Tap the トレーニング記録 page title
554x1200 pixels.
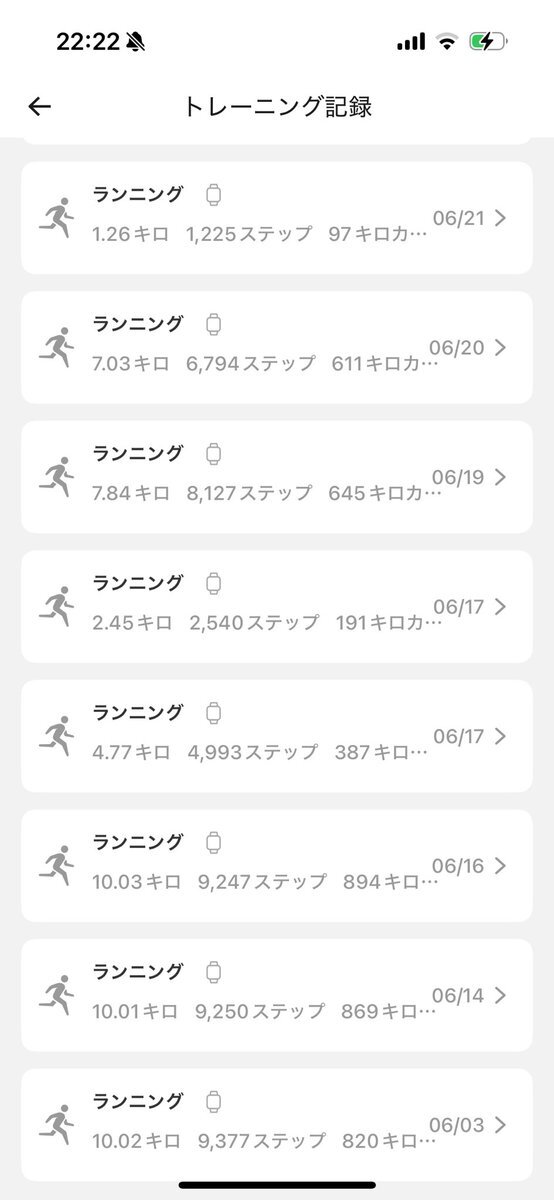coord(277,107)
